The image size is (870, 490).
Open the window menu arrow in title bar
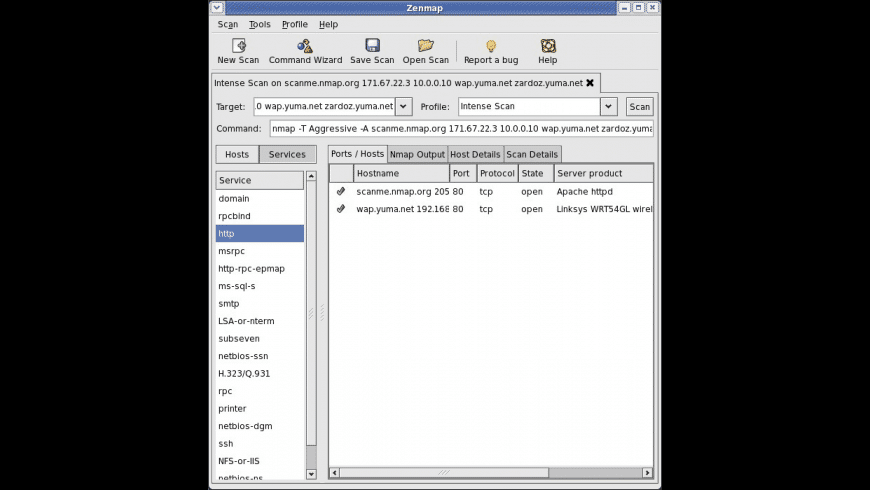point(217,8)
